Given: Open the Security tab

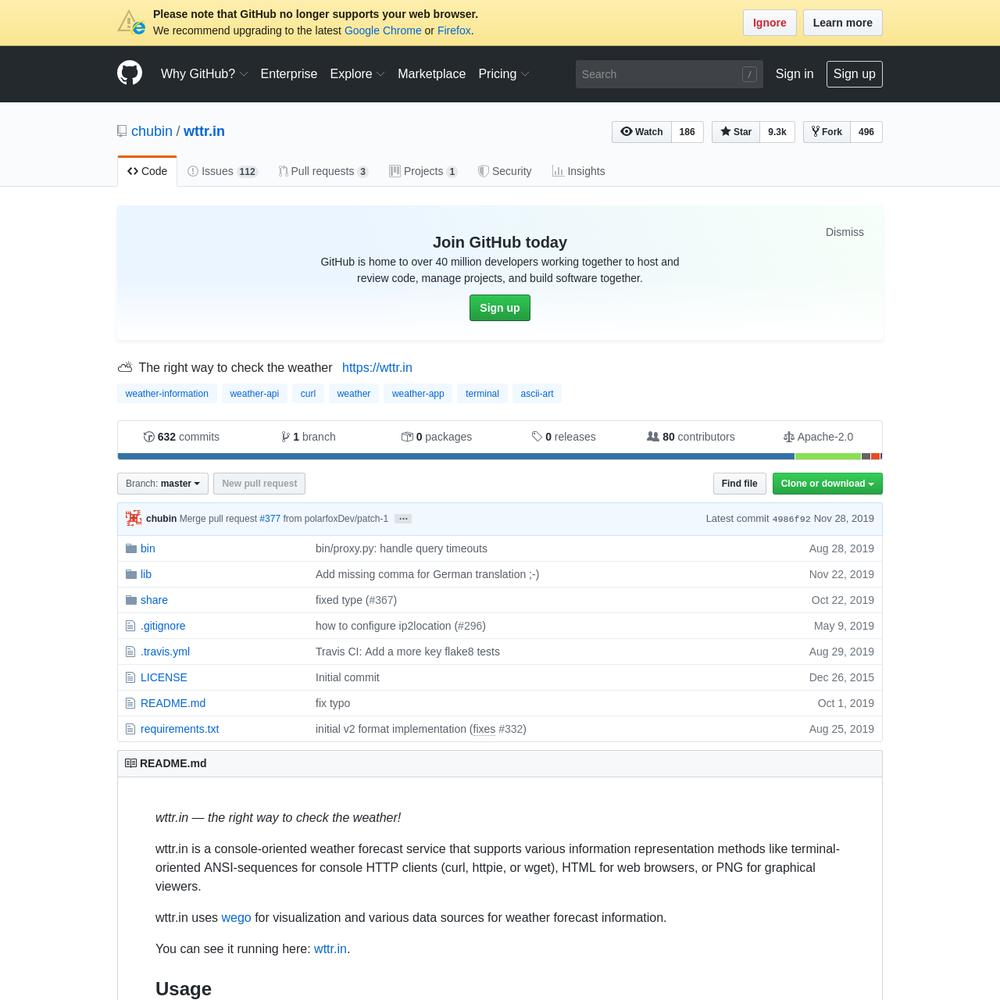Looking at the screenshot, I should click(504, 171).
